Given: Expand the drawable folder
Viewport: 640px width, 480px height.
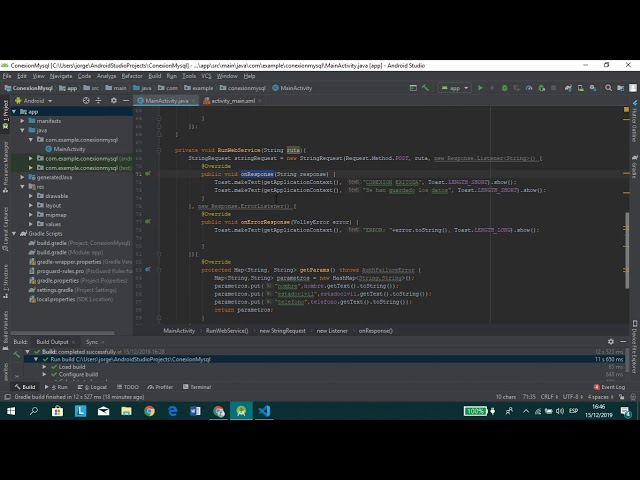Looking at the screenshot, I should [31, 196].
